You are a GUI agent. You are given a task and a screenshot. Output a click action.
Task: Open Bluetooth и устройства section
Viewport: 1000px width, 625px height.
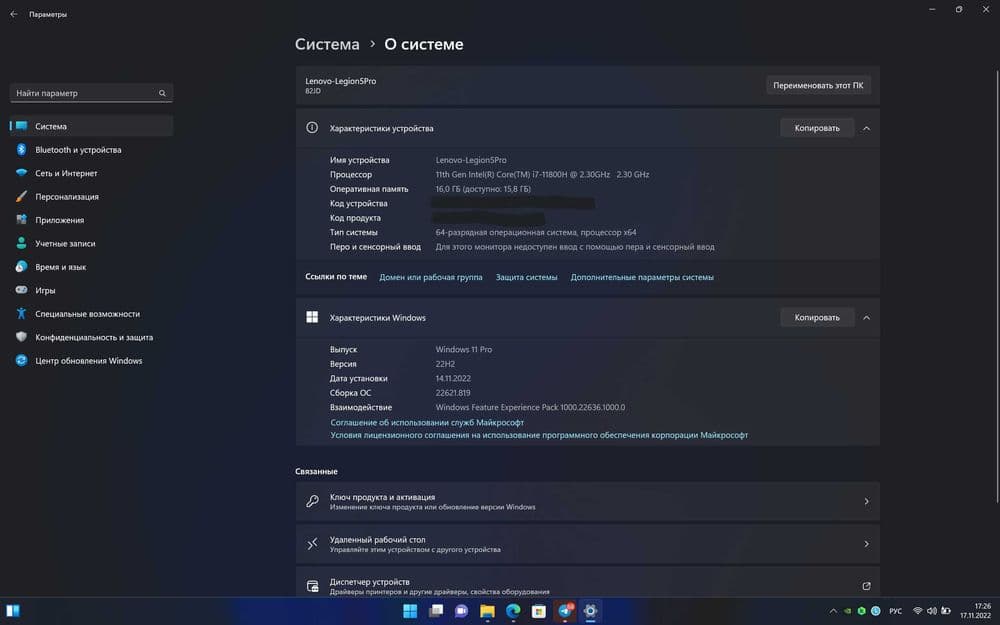coord(91,149)
